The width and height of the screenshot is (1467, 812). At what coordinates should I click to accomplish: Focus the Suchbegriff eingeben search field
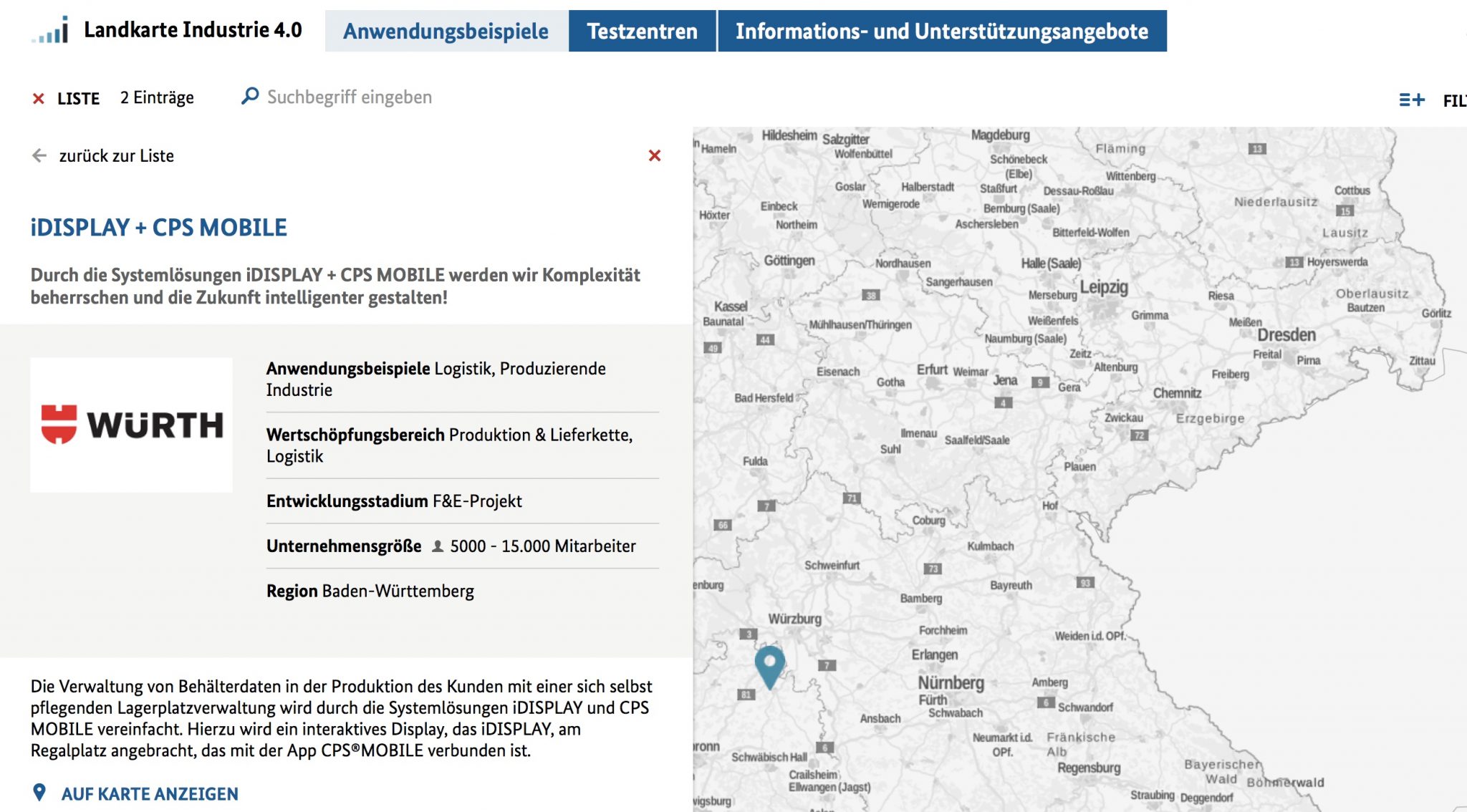pyautogui.click(x=350, y=97)
